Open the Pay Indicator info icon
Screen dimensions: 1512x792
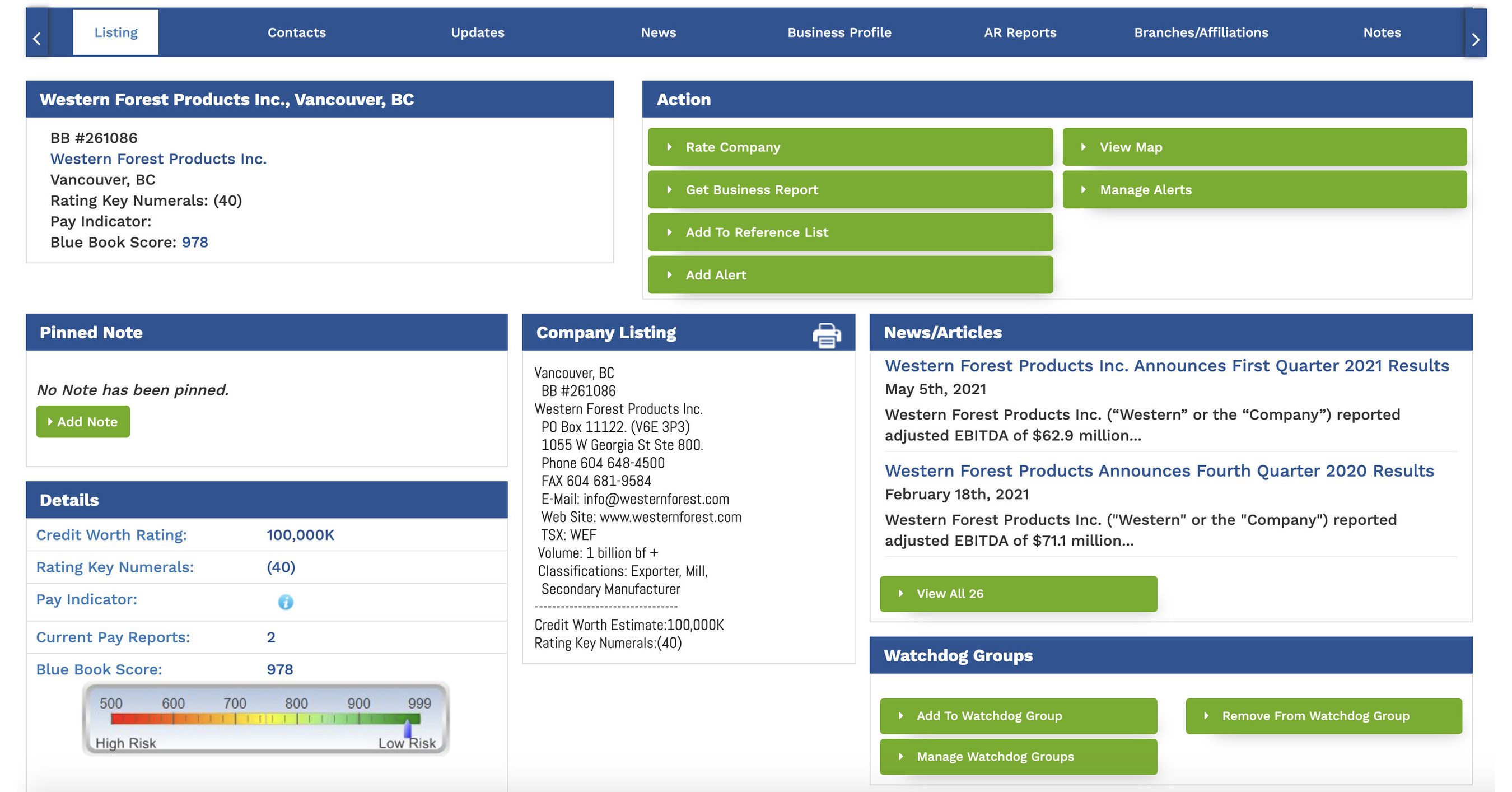tap(286, 602)
